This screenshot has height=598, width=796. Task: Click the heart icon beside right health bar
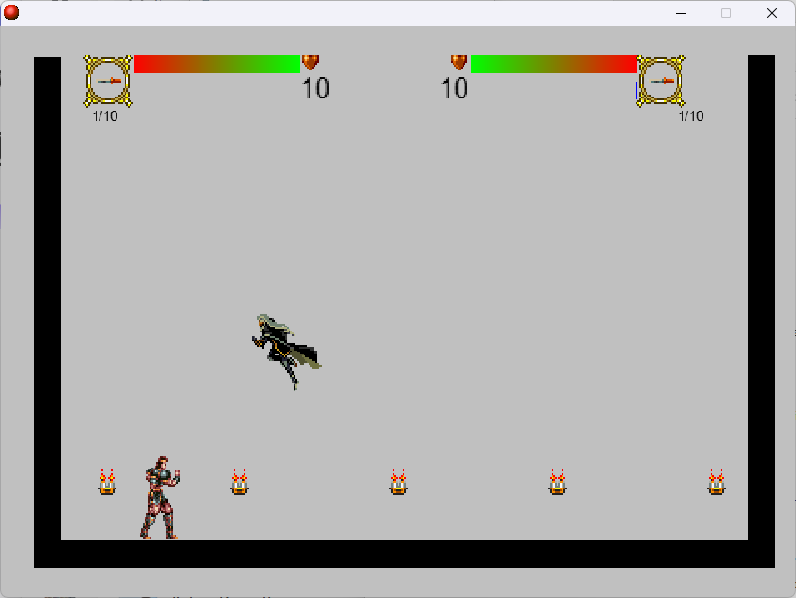pyautogui.click(x=459, y=62)
